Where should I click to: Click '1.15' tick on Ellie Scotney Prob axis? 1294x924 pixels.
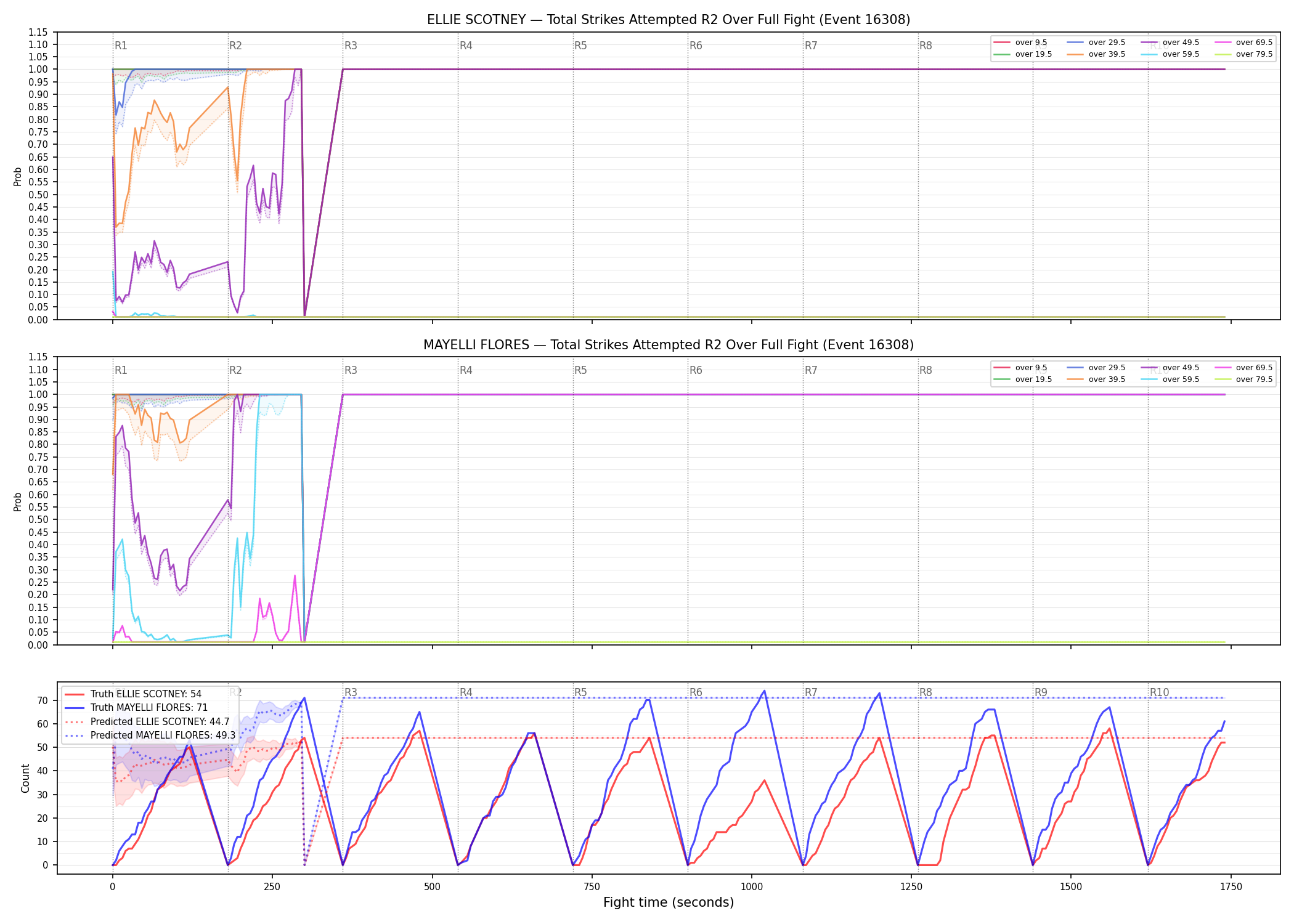tap(39, 32)
